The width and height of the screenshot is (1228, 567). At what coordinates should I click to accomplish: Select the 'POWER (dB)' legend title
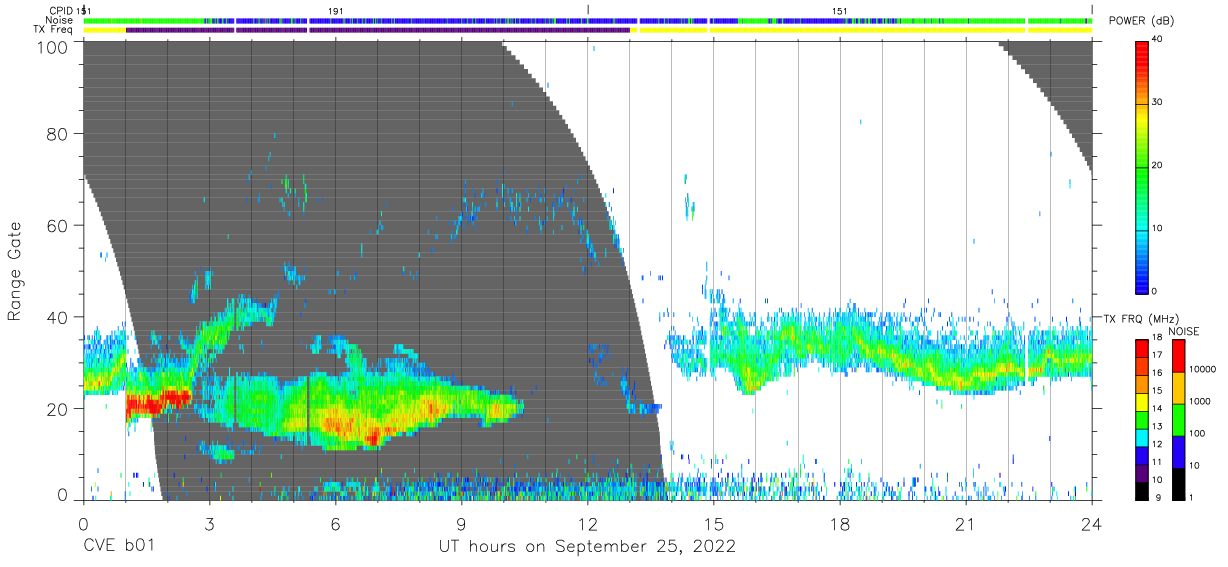1142,21
